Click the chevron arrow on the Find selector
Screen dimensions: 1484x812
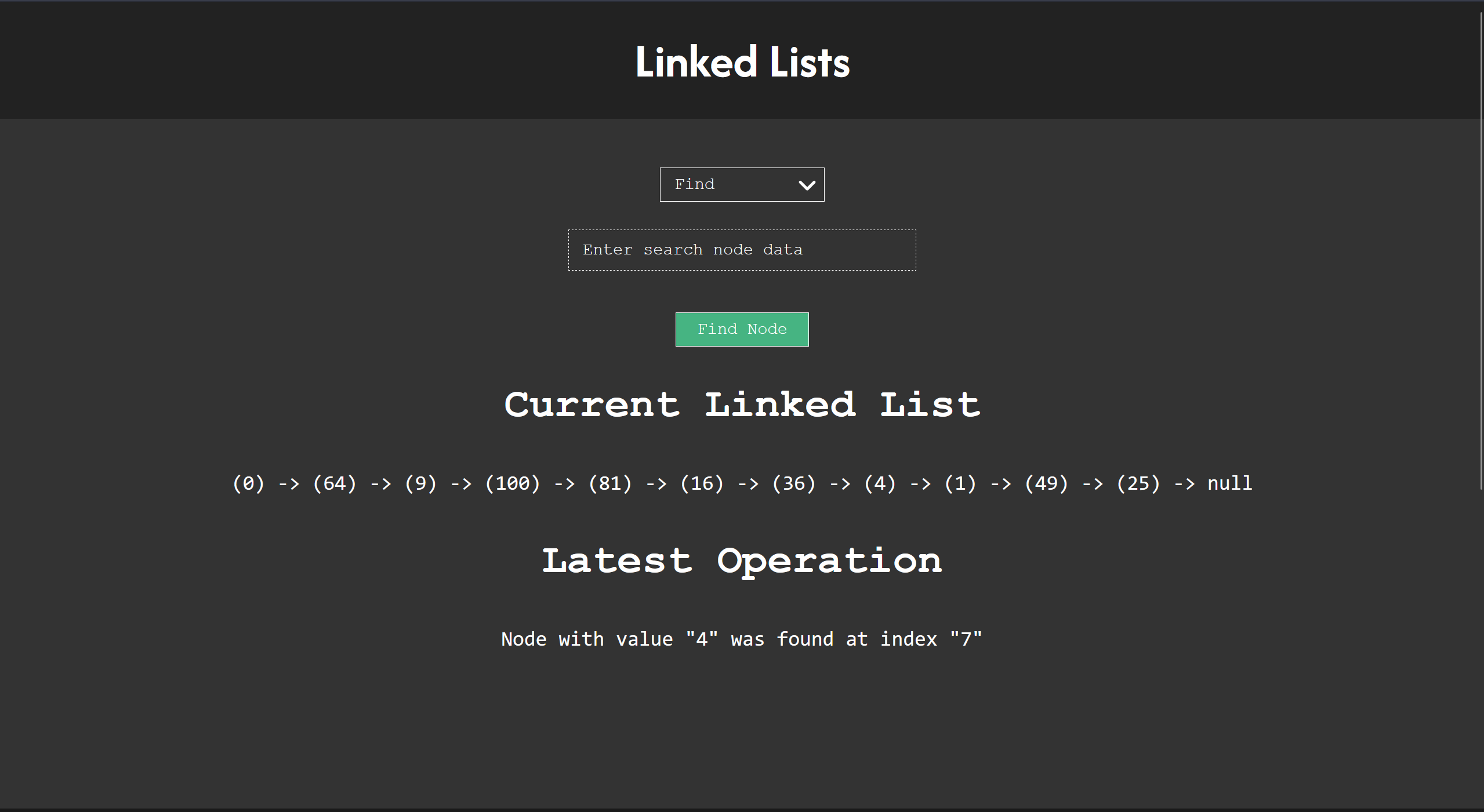tap(806, 185)
